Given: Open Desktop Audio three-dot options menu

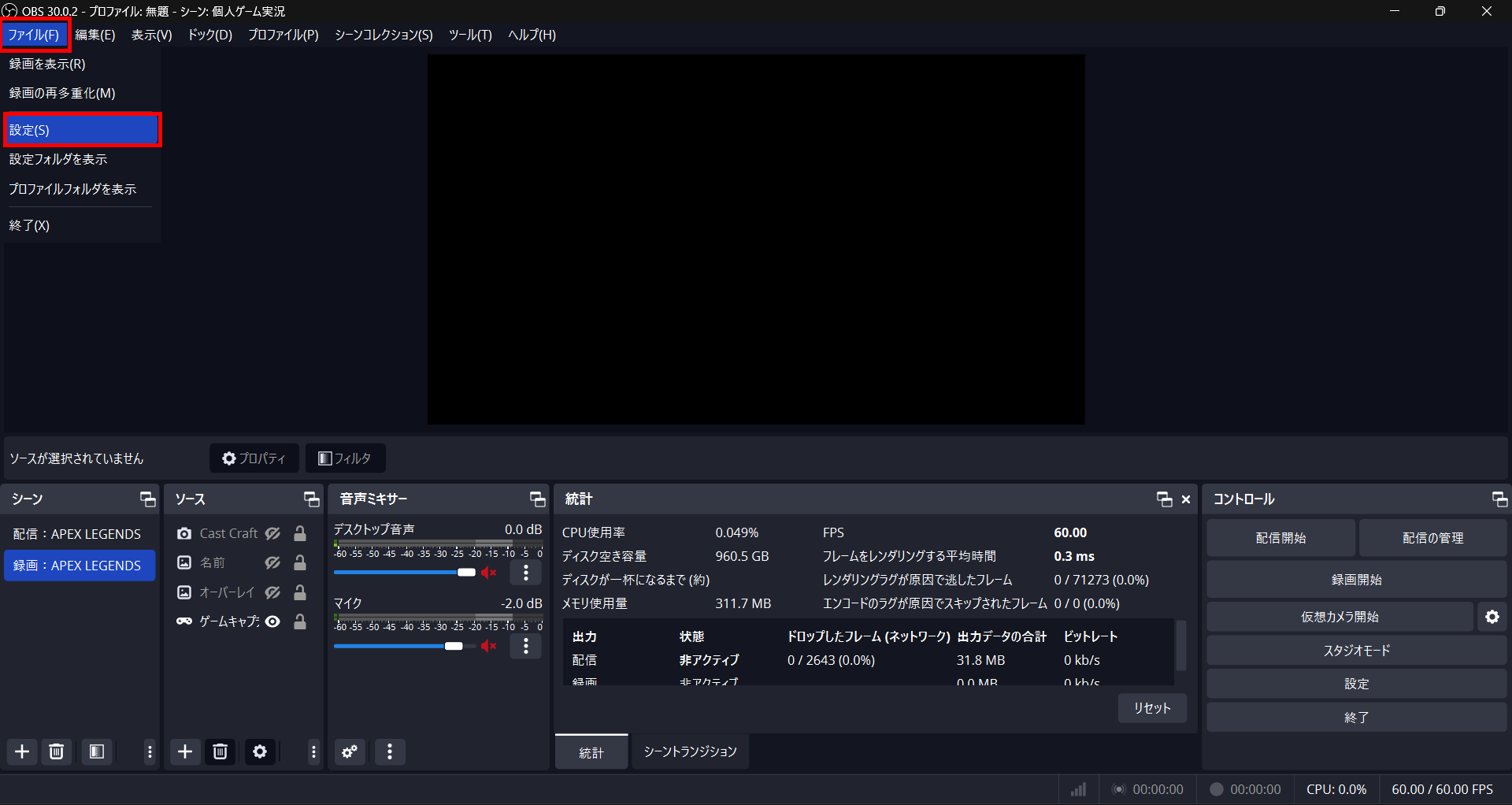Looking at the screenshot, I should (526, 573).
